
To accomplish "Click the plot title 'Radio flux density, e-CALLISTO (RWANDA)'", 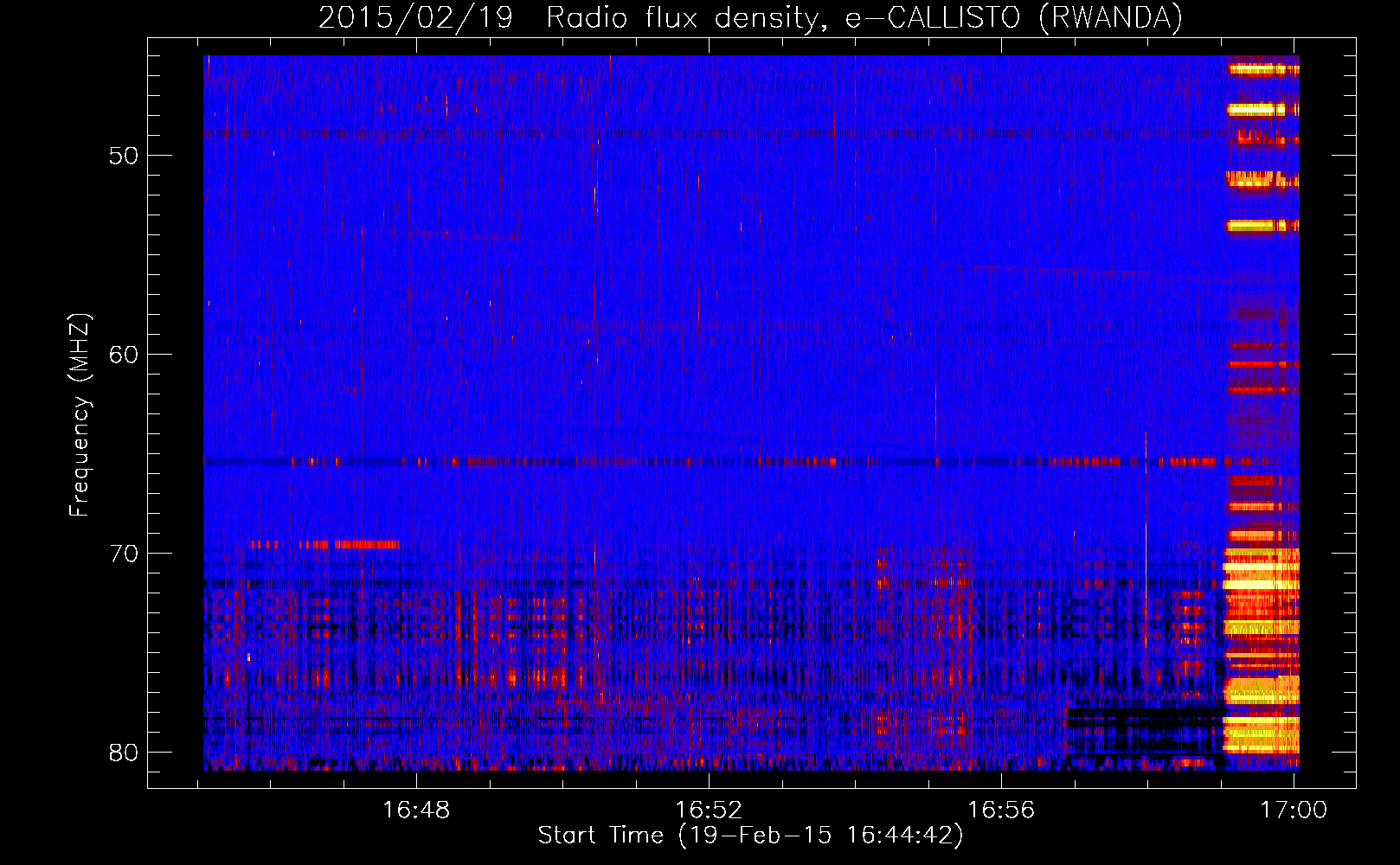I will (x=864, y=18).
